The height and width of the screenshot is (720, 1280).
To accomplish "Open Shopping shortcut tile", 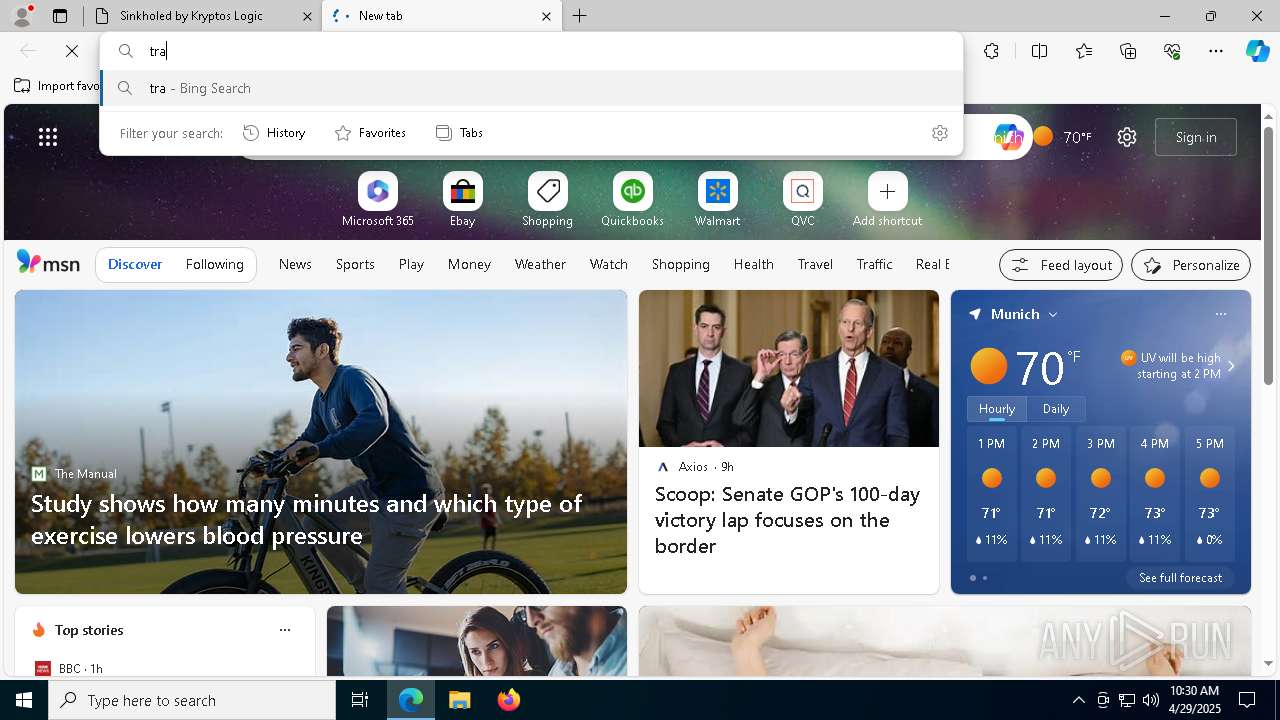I will (x=547, y=200).
